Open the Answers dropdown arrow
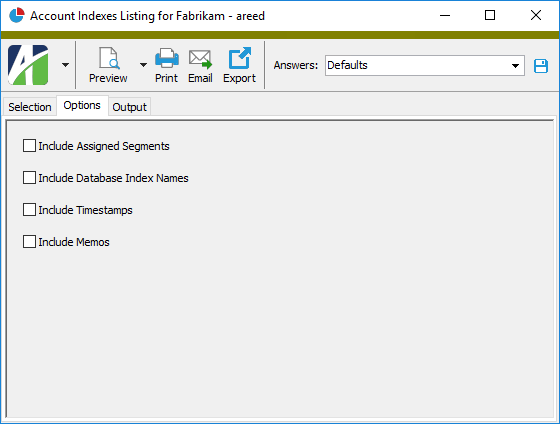 click(515, 66)
